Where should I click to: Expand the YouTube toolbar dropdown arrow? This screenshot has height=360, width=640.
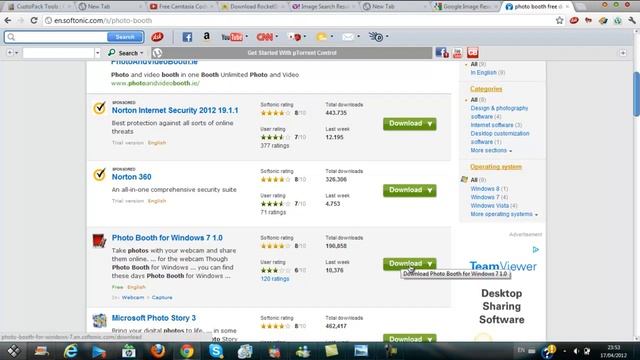coord(247,37)
